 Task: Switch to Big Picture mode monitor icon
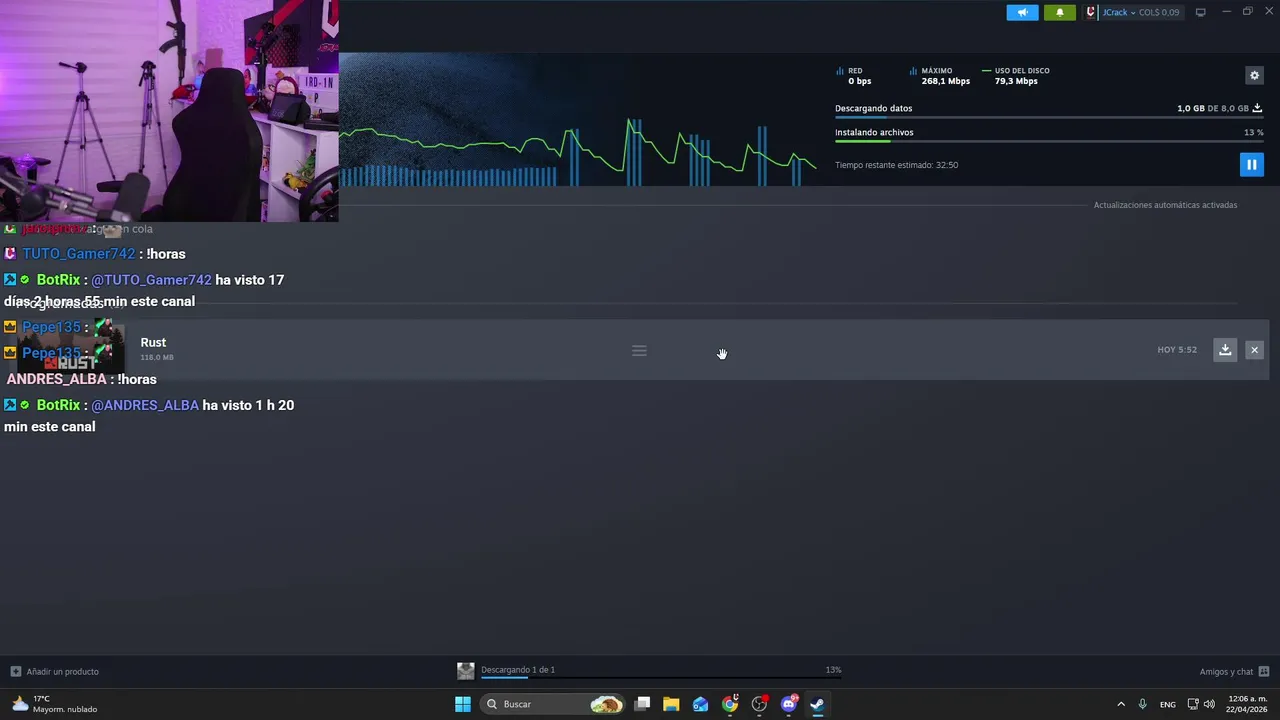tap(1201, 12)
